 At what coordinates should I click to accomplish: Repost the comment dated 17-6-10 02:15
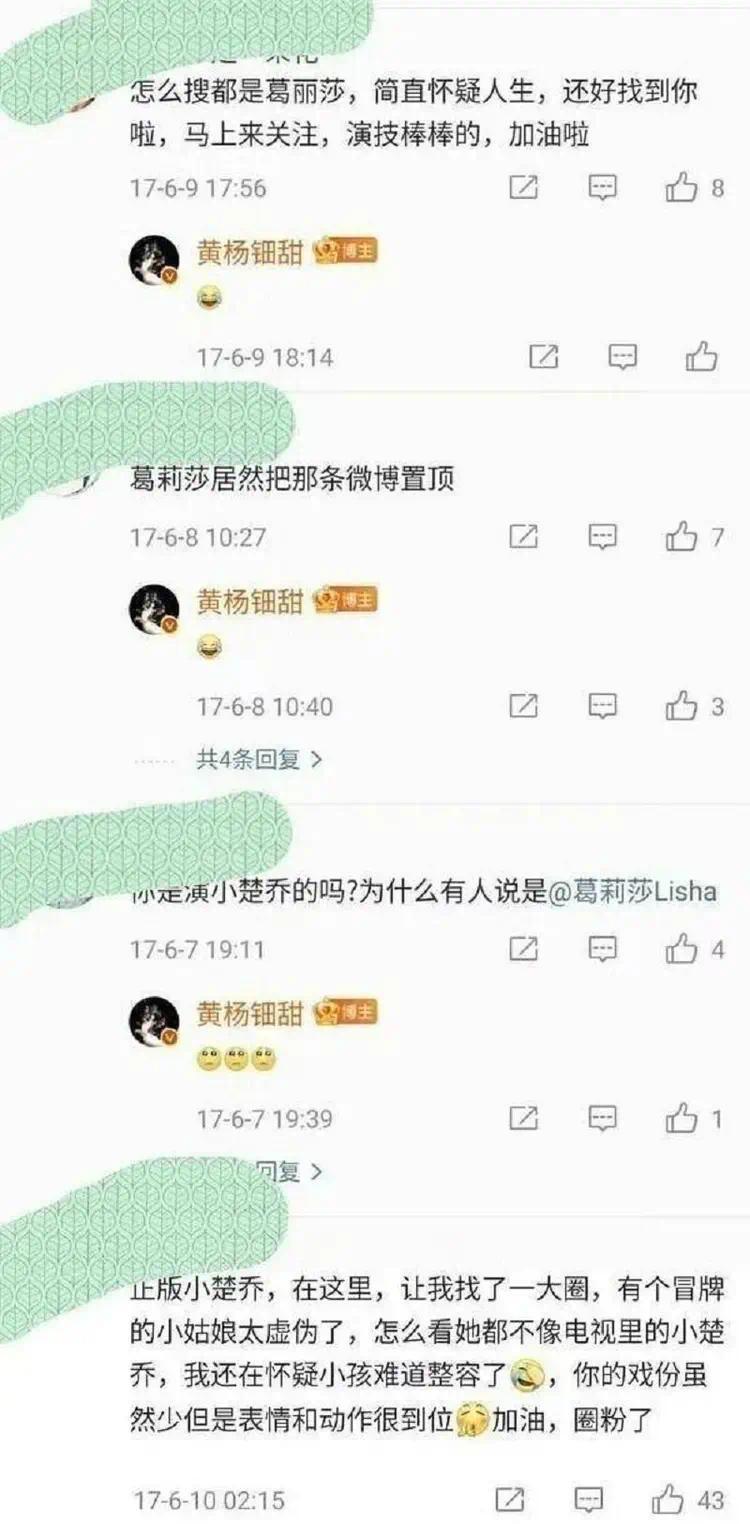click(x=510, y=1498)
